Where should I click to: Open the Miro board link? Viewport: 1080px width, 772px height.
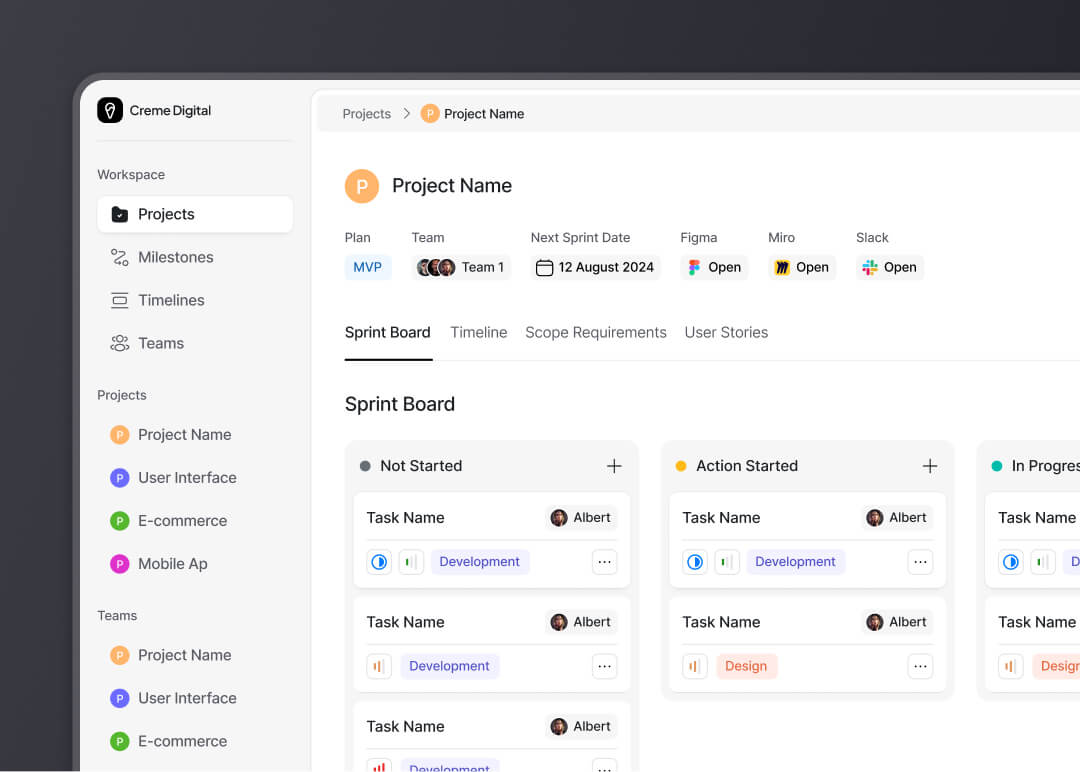point(801,267)
